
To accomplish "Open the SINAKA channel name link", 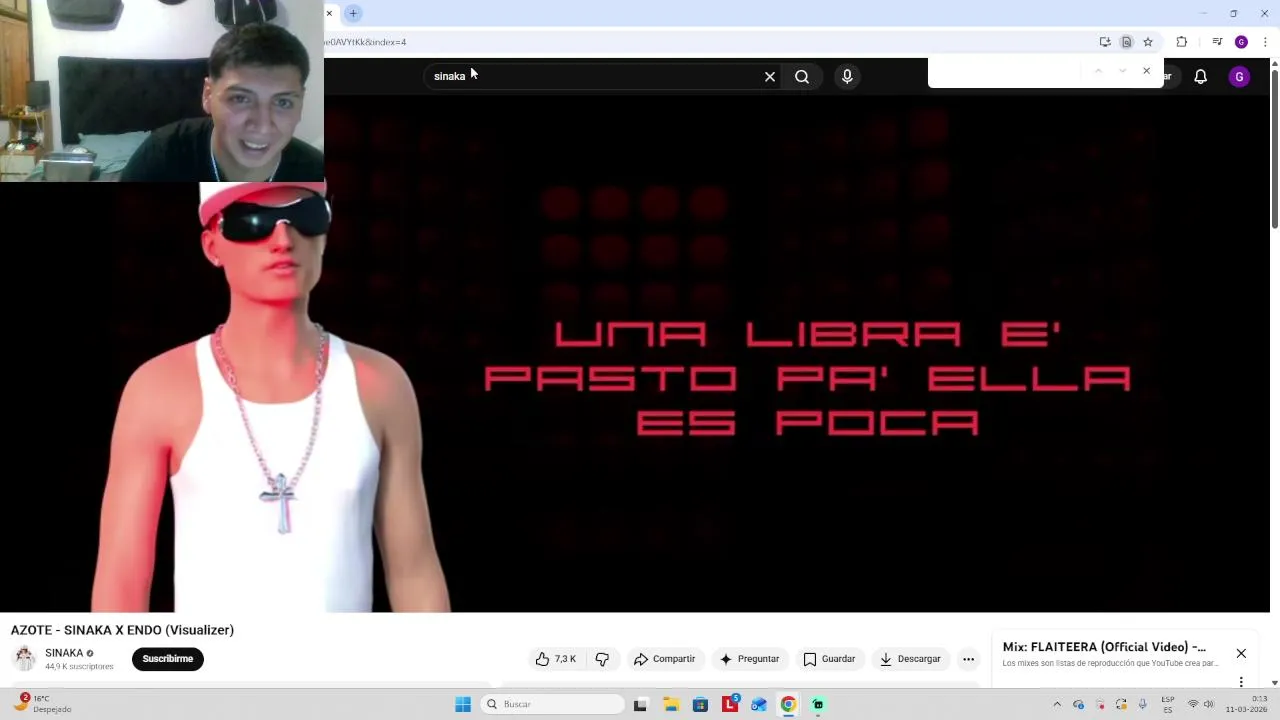I will click(64, 653).
